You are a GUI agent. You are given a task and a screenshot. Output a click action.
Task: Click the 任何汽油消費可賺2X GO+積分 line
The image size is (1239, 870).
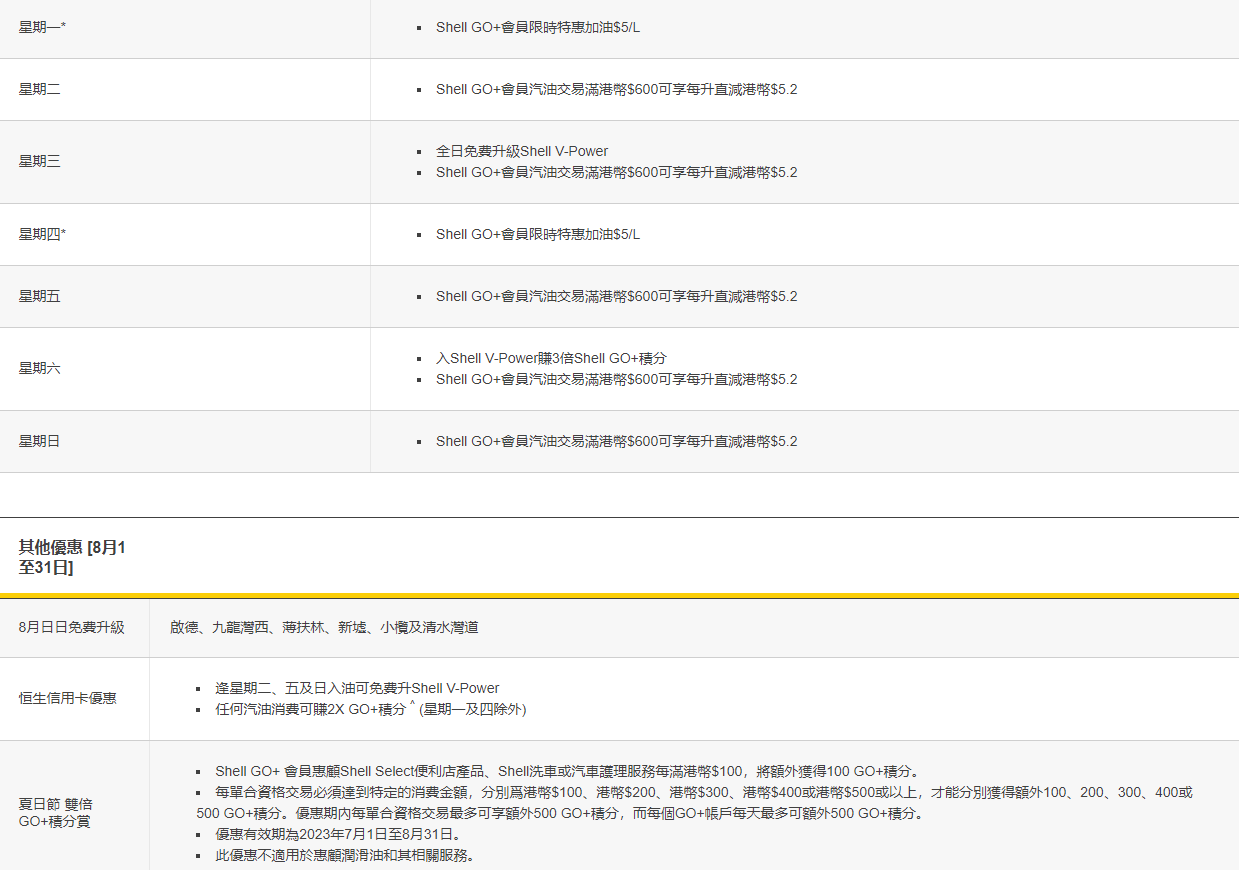370,709
